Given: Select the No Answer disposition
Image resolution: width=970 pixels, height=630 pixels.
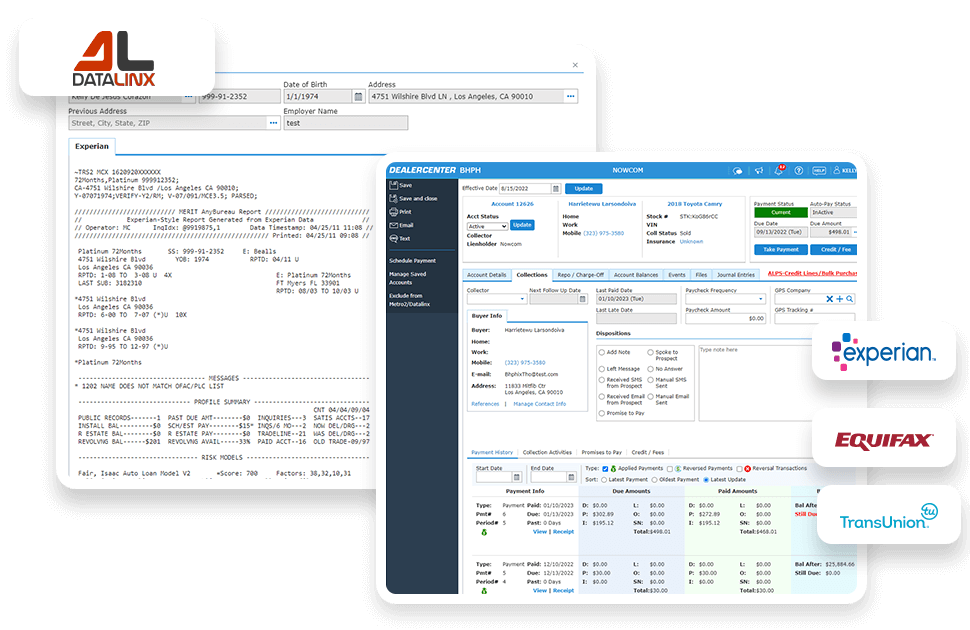Looking at the screenshot, I should coord(650,369).
